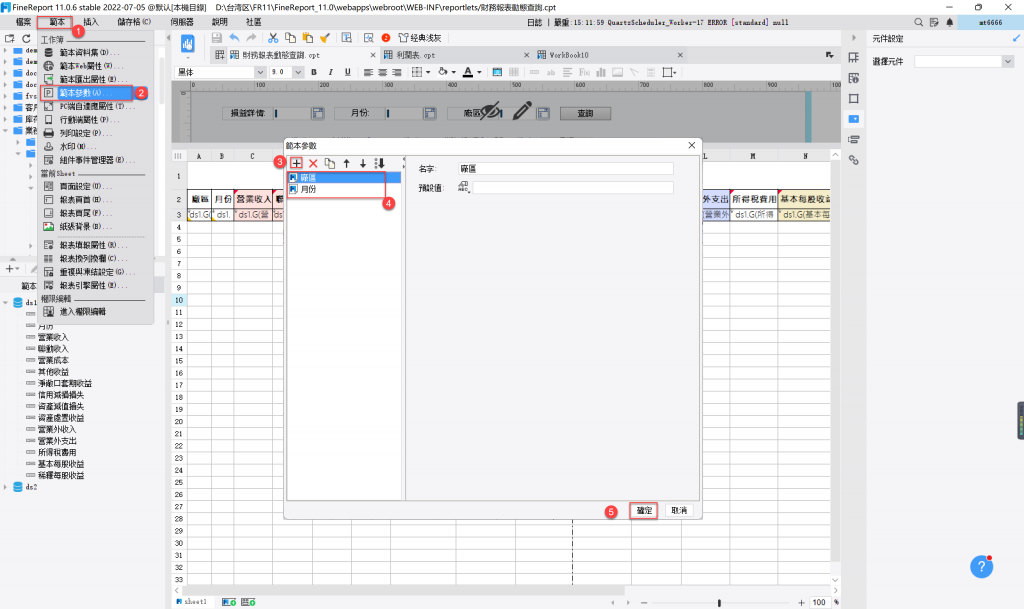Confirm the dialog with 確定 button

(x=644, y=510)
